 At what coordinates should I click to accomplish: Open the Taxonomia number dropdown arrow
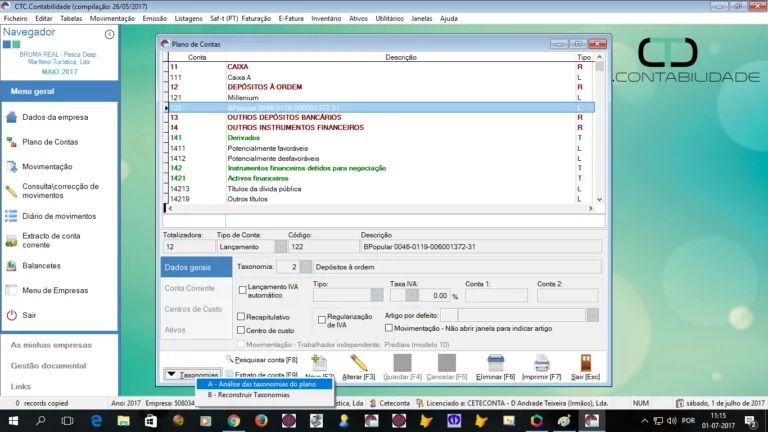pyautogui.click(x=306, y=266)
